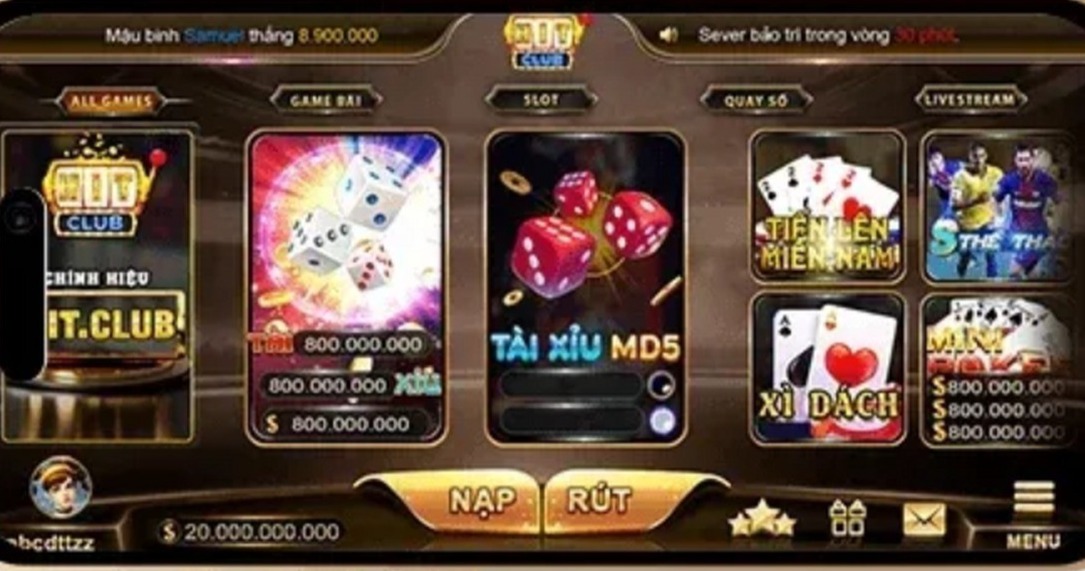The height and width of the screenshot is (571, 1085).
Task: Click the player avatar icon
Action: pyautogui.click(x=61, y=487)
